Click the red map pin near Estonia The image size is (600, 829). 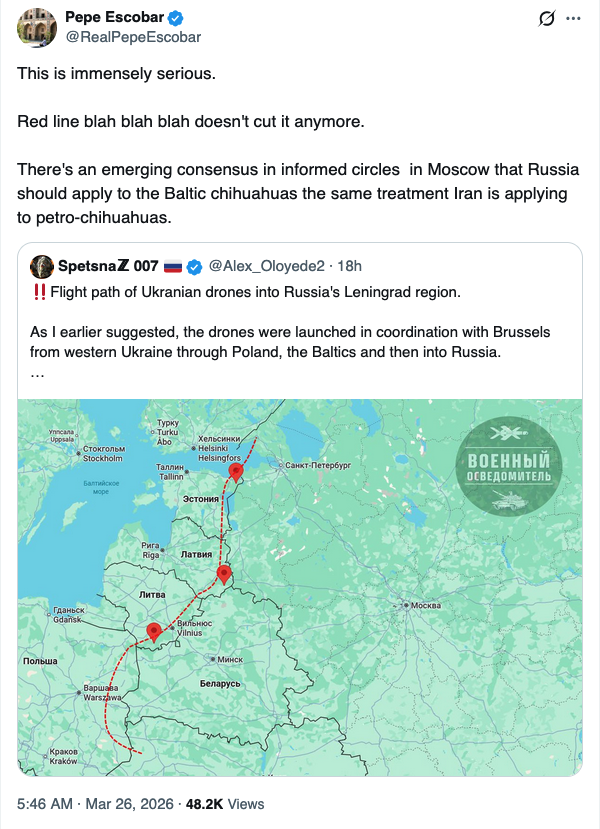[236, 471]
